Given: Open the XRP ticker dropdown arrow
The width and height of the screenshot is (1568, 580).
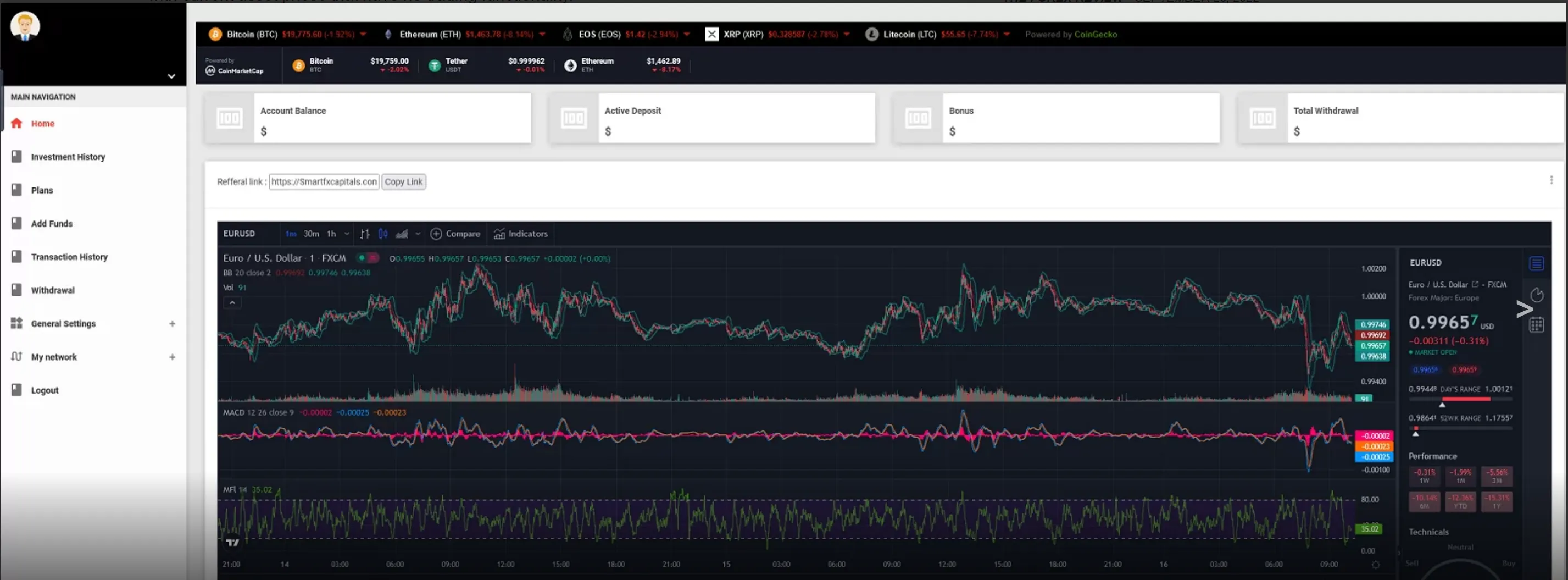Looking at the screenshot, I should coord(847,34).
